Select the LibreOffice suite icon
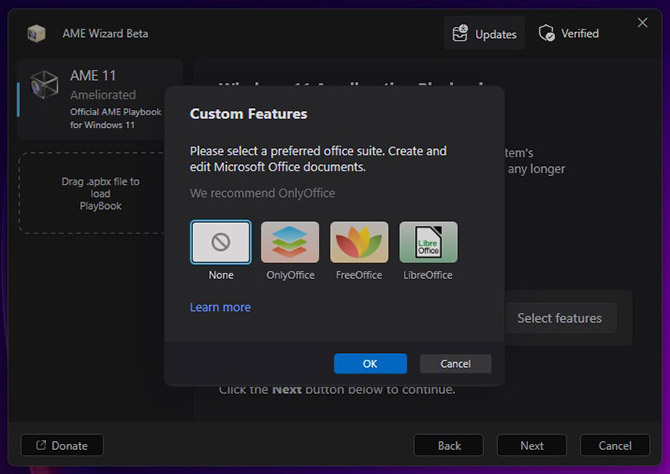Screen dimensions: 670x474 tap(428, 242)
